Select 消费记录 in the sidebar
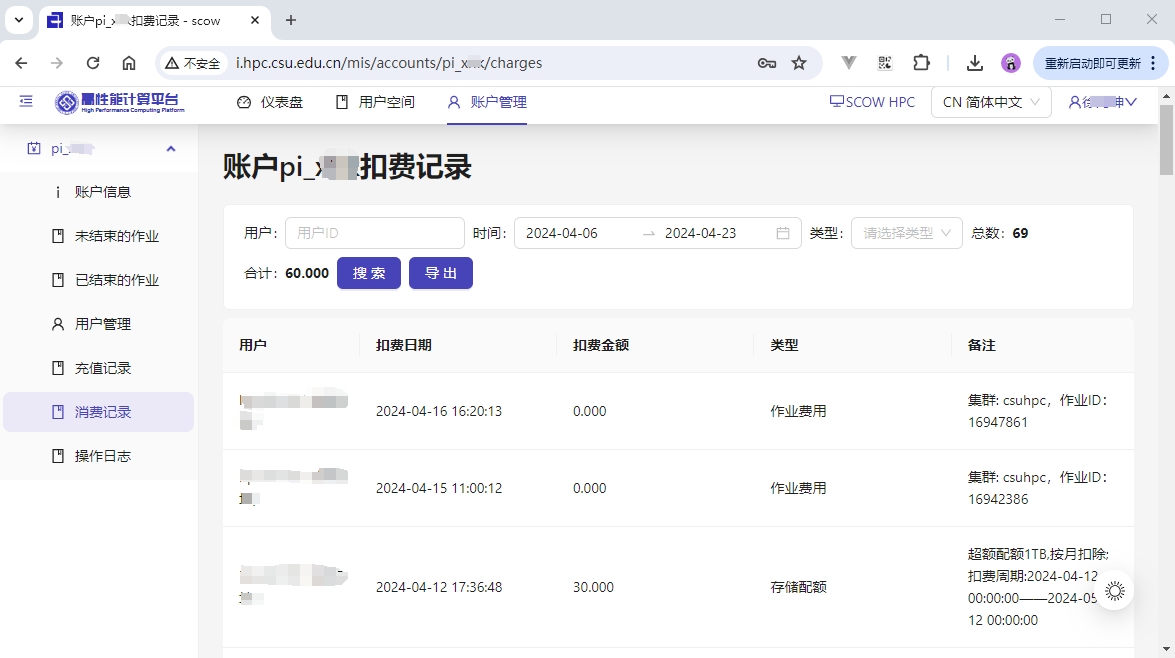 click(99, 412)
